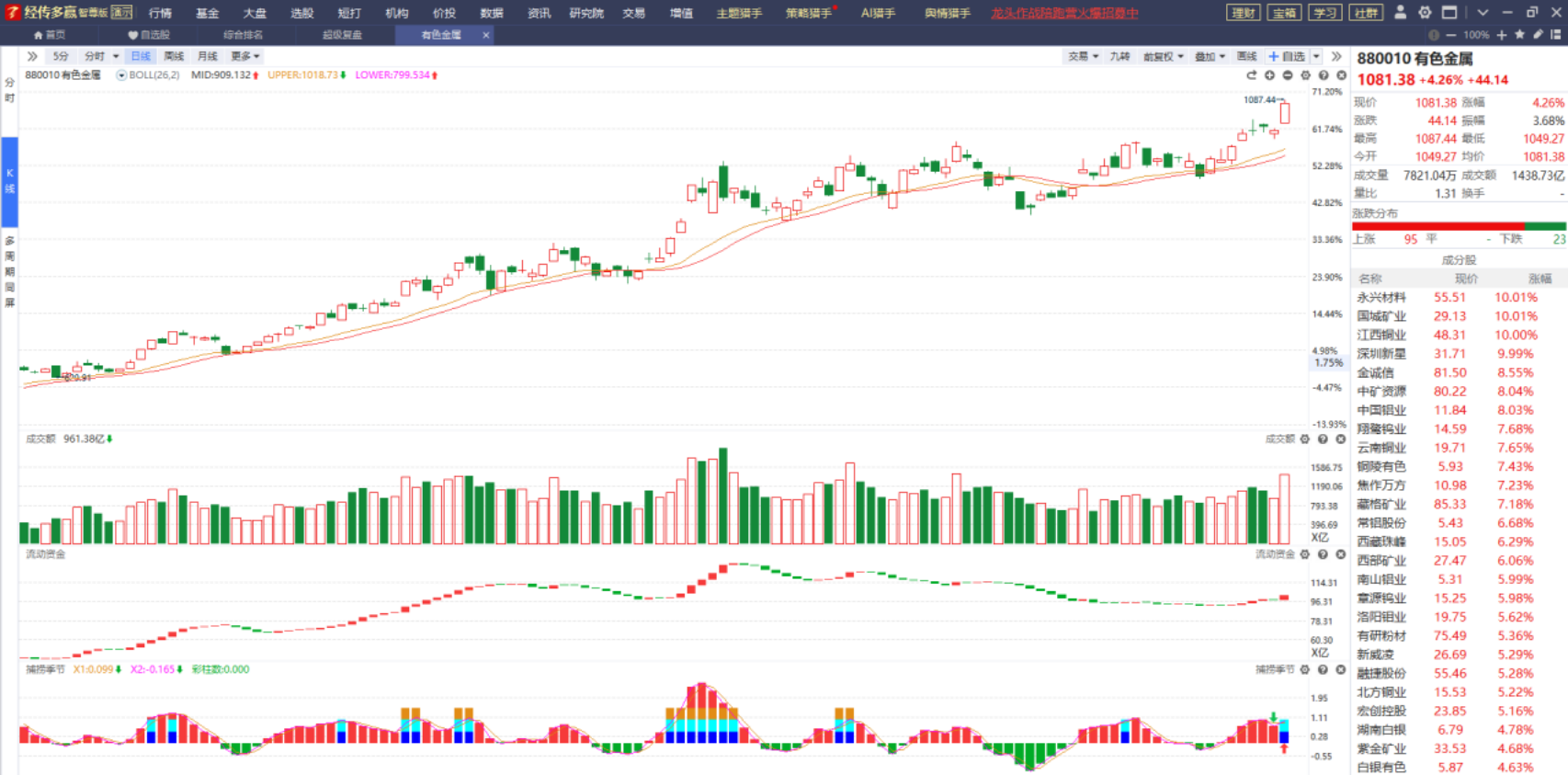This screenshot has height=775, width=1568.
Task: Open settings gear for 成交额 volume panel
Action: (1305, 439)
